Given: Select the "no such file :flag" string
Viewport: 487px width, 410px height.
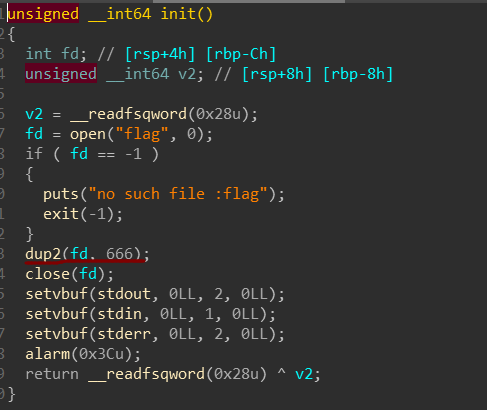Looking at the screenshot, I should [x=178, y=194].
